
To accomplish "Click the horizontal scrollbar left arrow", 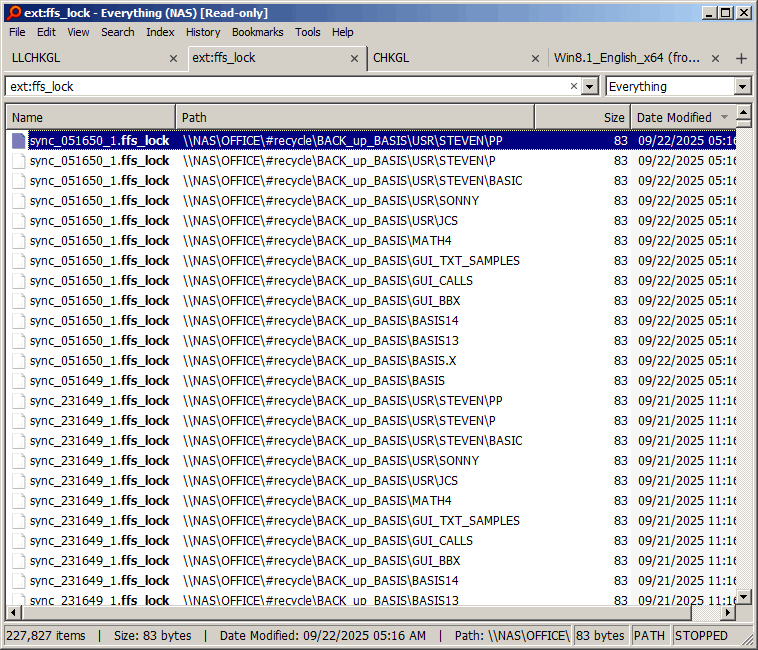I will (14, 613).
